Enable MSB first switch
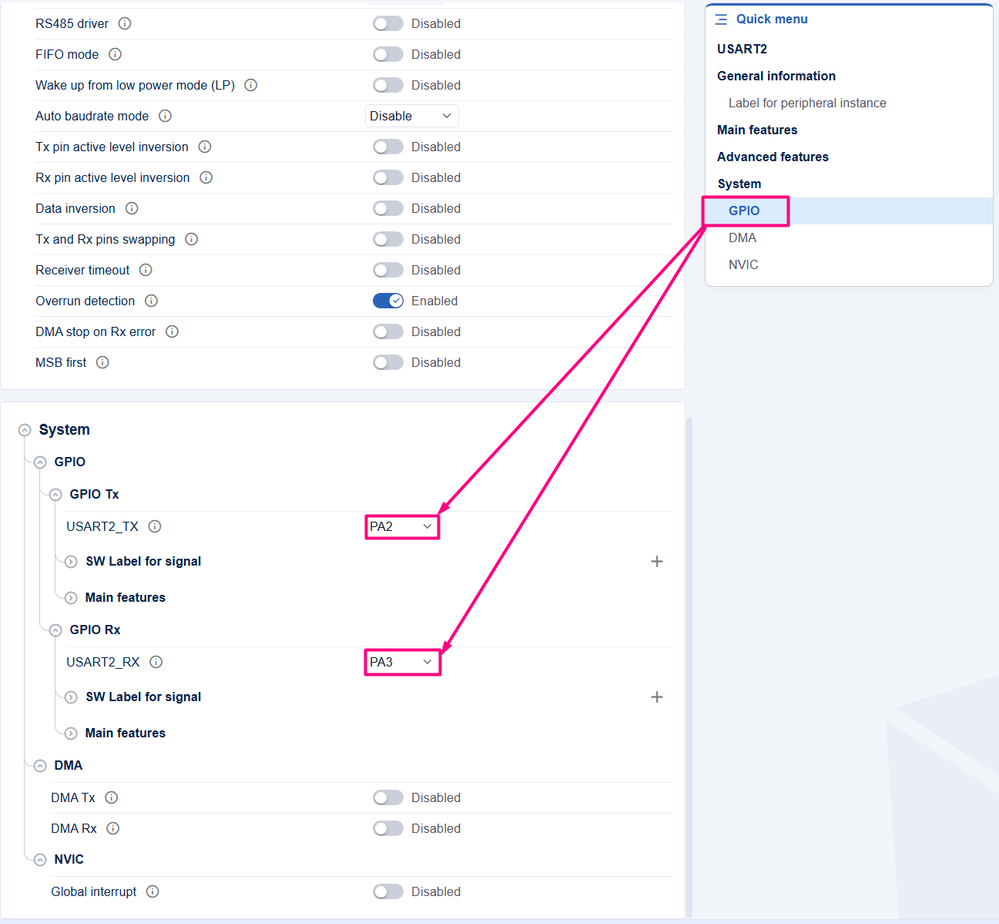Viewport: 999px width, 924px height. (x=388, y=363)
